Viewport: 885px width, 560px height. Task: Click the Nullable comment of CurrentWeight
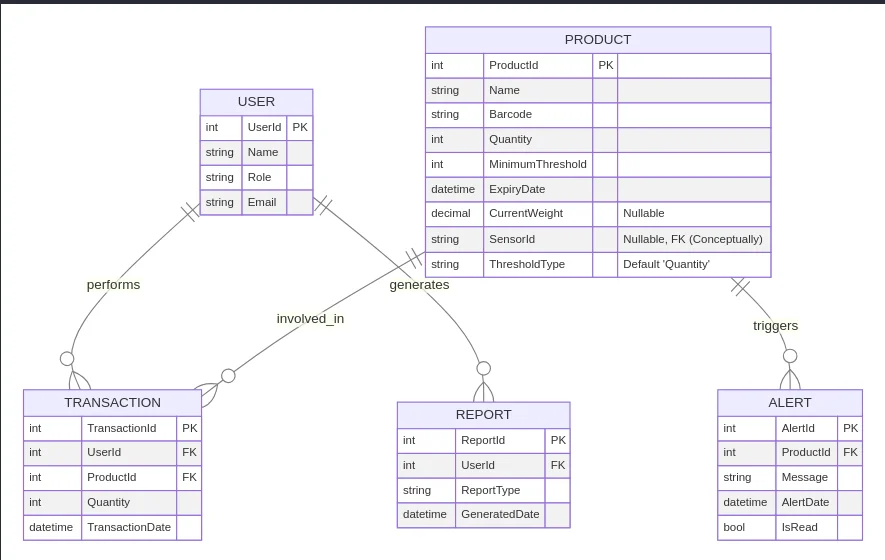pyautogui.click(x=643, y=213)
